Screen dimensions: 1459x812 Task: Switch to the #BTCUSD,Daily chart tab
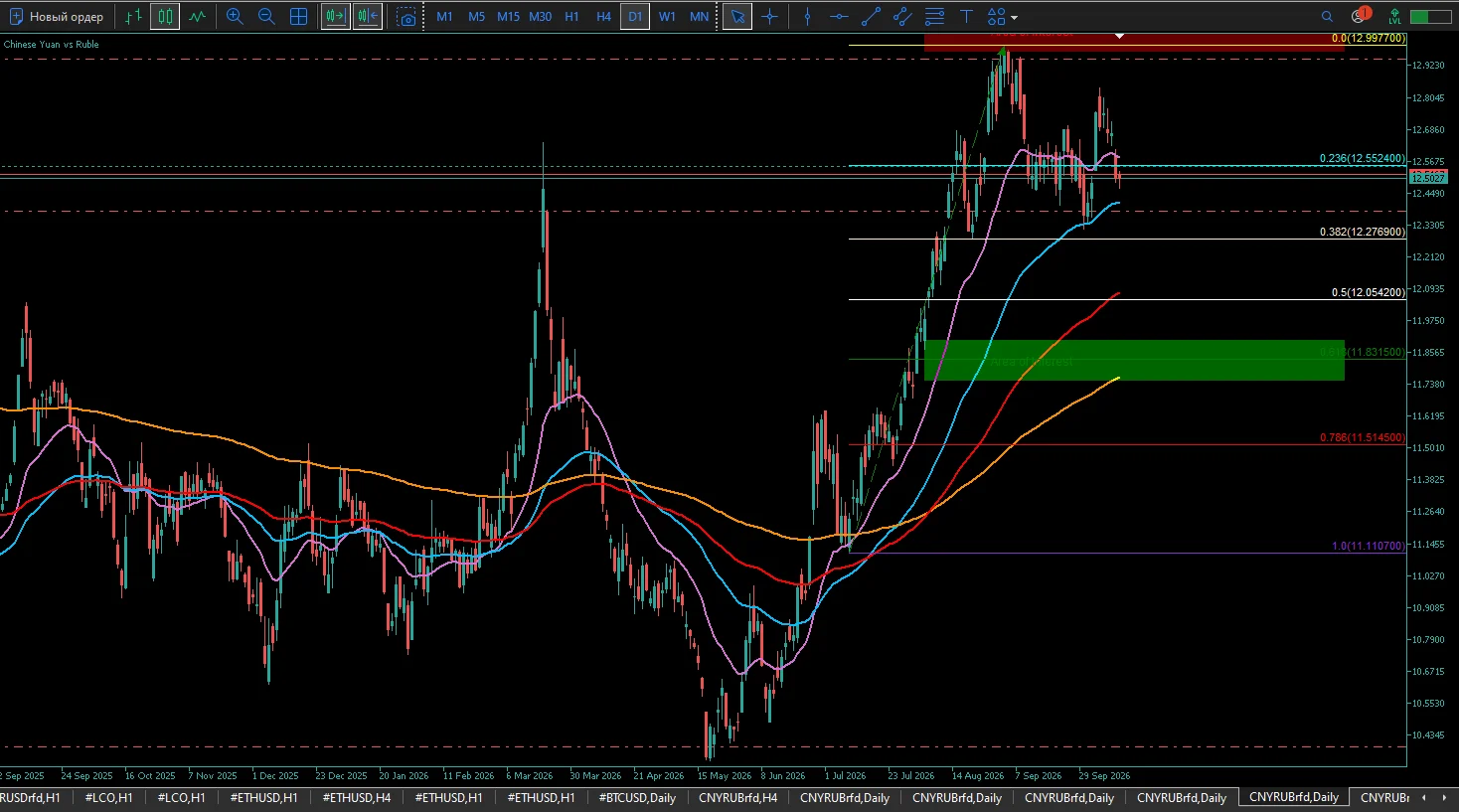(637, 797)
